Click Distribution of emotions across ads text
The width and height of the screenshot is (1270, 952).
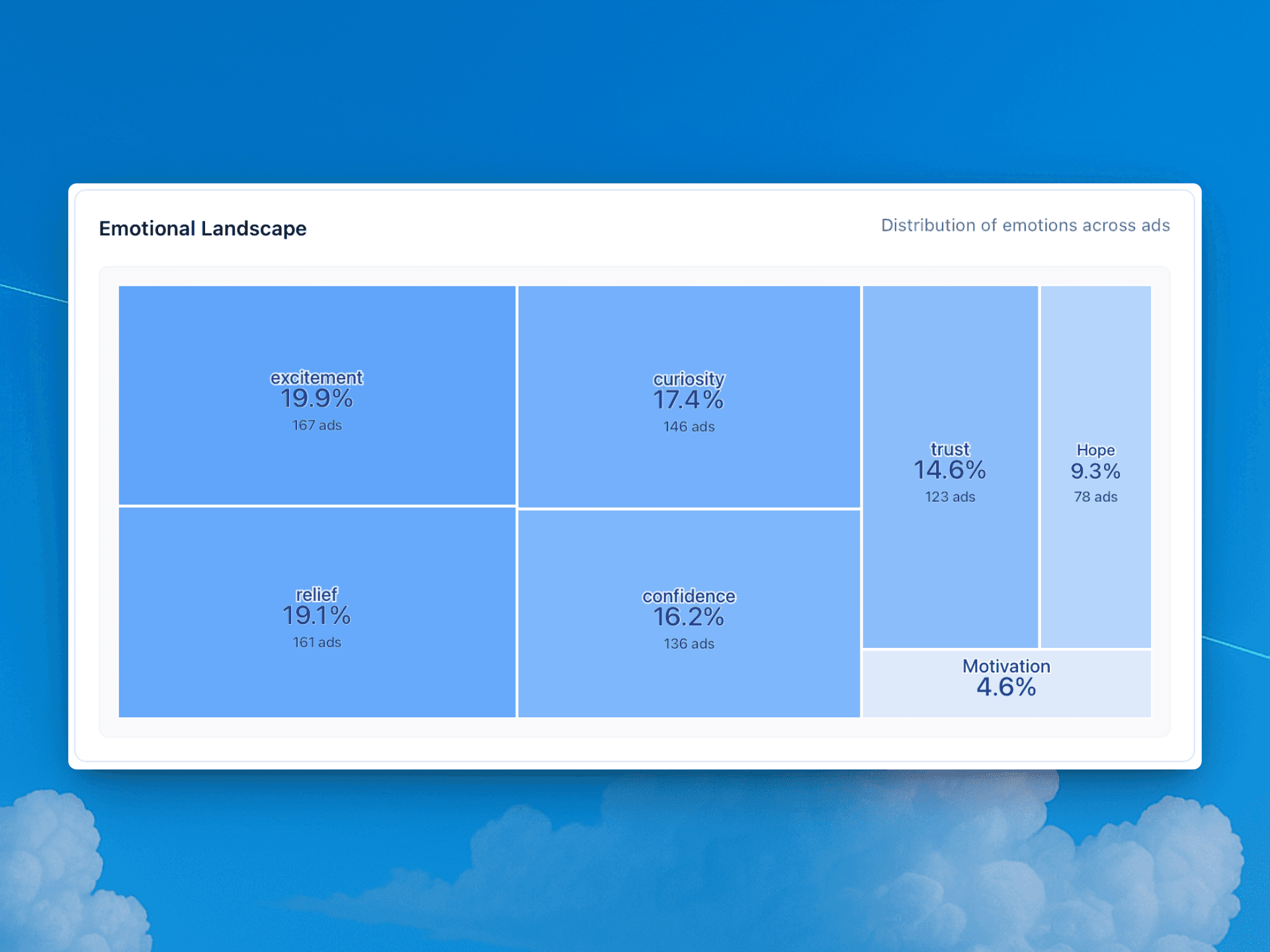(1025, 225)
